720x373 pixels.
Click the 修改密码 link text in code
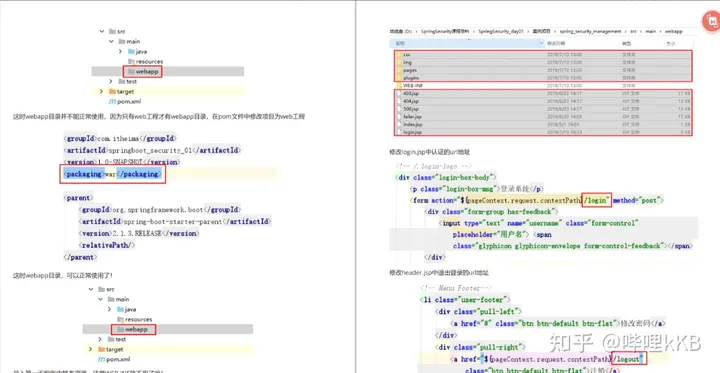click(x=636, y=323)
